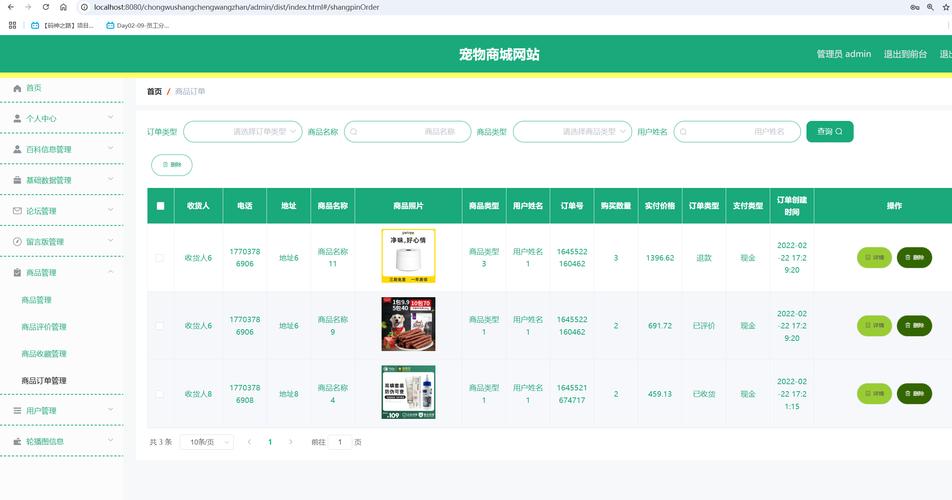The image size is (952, 500).
Task: Open the 订单类型 dropdown
Action: click(242, 131)
